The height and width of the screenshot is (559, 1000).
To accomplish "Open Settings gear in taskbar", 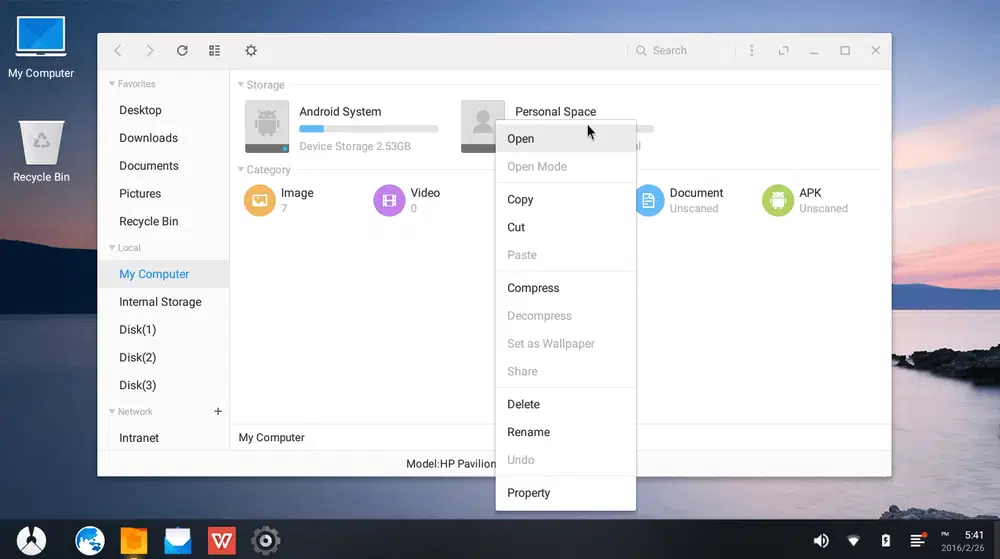I will click(x=265, y=541).
